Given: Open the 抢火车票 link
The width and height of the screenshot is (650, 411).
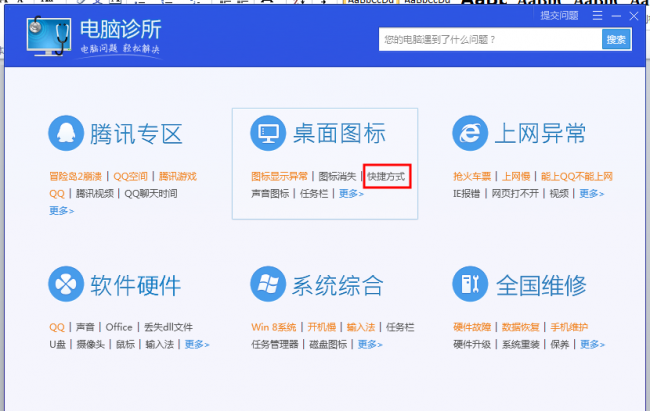Looking at the screenshot, I should (472, 176).
